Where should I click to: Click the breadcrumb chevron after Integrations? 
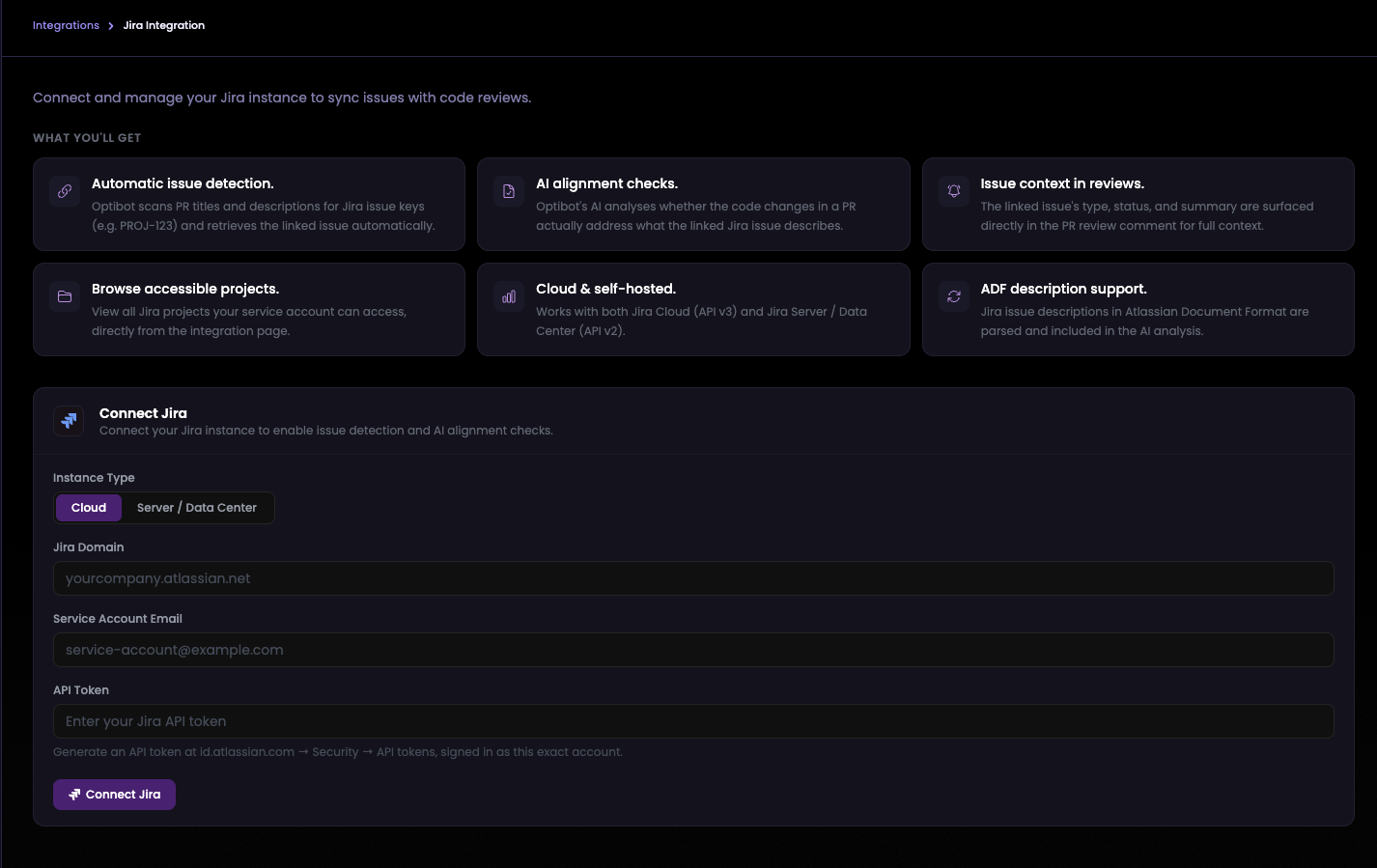[111, 26]
